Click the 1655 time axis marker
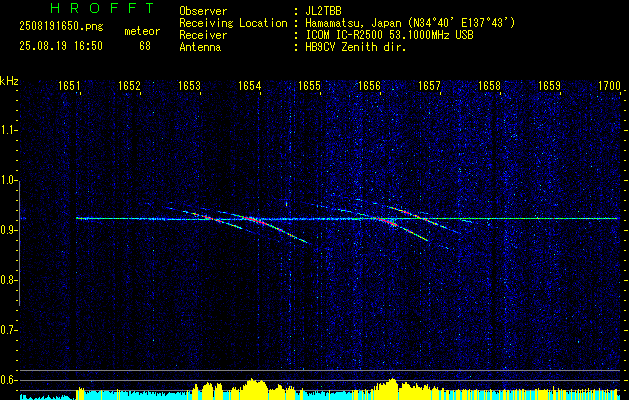This screenshot has width=629, height=400. point(310,85)
